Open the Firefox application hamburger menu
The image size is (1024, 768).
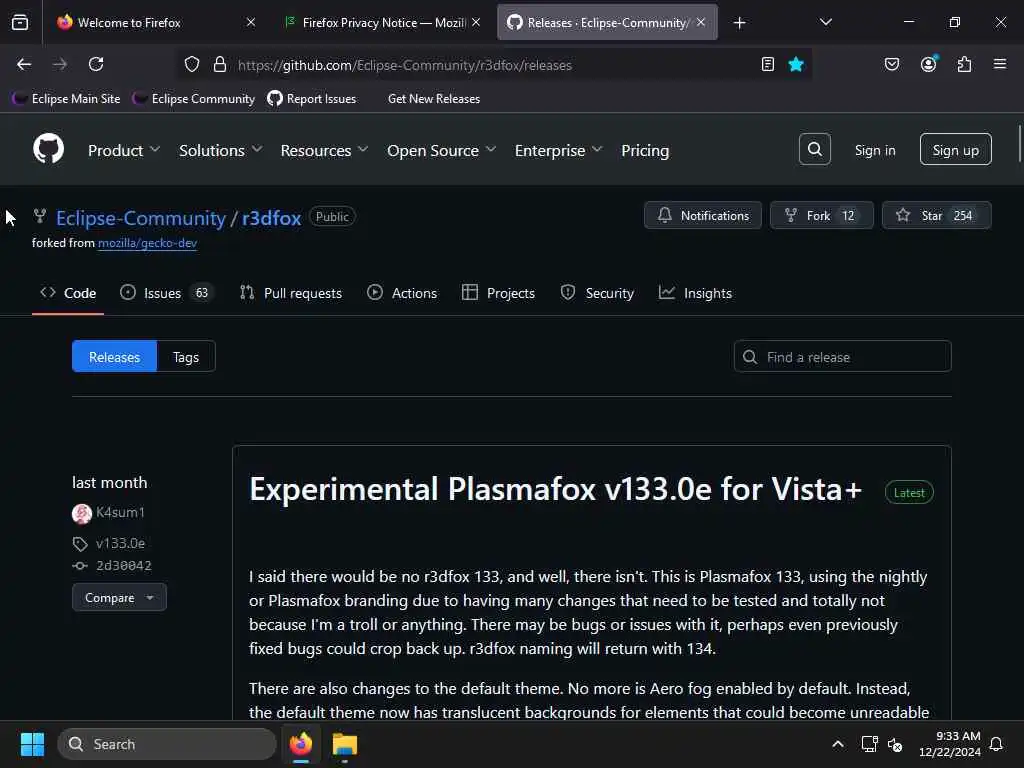[x=1000, y=64]
